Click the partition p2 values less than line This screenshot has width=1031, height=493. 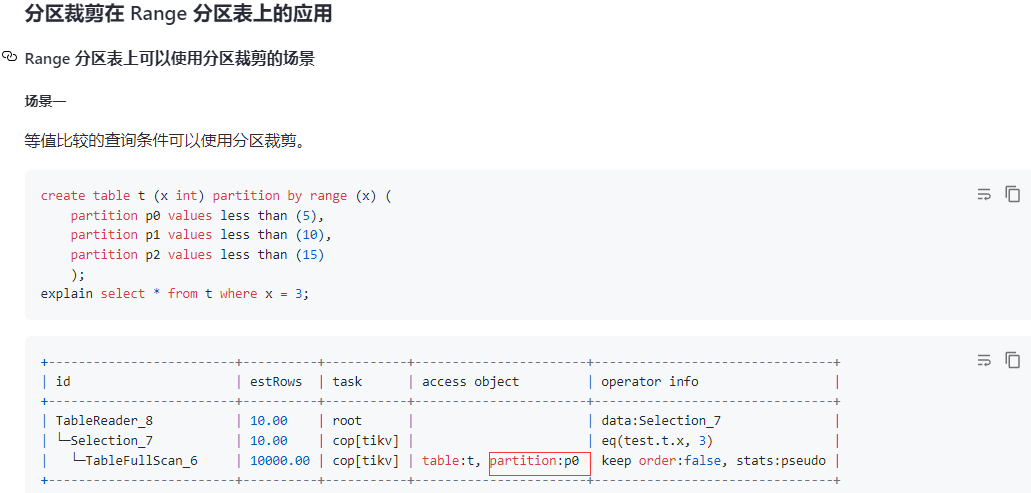click(x=198, y=254)
